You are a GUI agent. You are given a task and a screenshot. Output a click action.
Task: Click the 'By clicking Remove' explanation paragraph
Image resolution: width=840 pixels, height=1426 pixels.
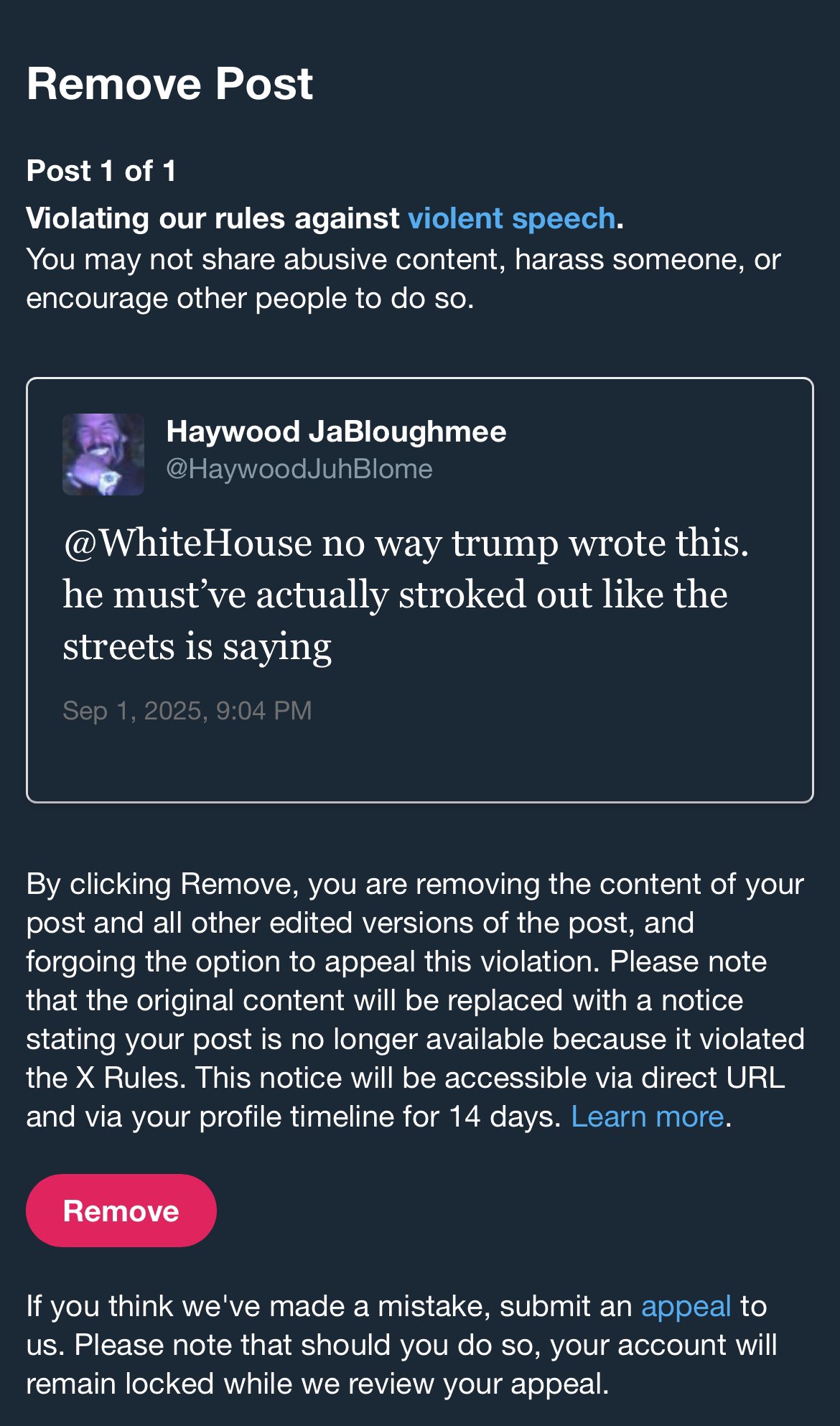pyautogui.click(x=415, y=1000)
